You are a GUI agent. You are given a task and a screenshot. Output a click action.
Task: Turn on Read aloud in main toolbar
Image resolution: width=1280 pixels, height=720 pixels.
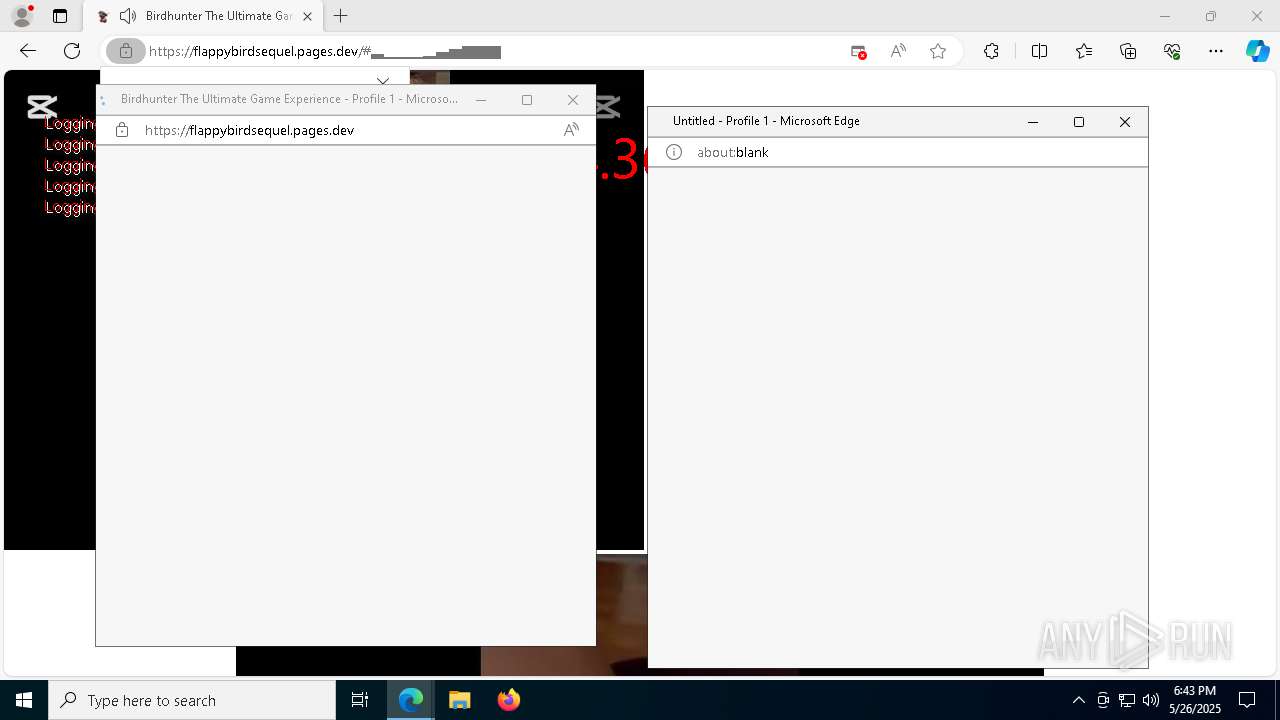click(898, 51)
